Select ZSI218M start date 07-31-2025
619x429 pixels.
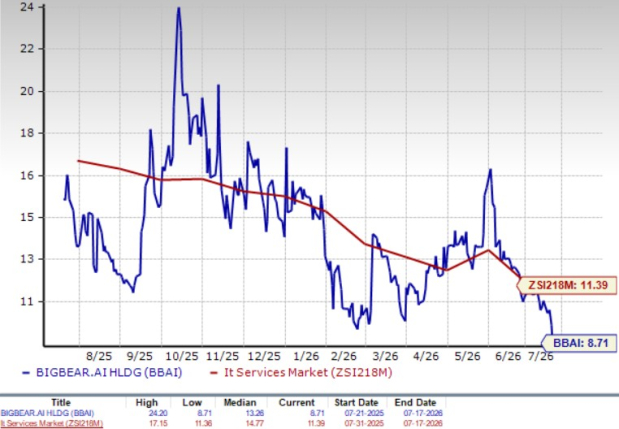(x=364, y=423)
